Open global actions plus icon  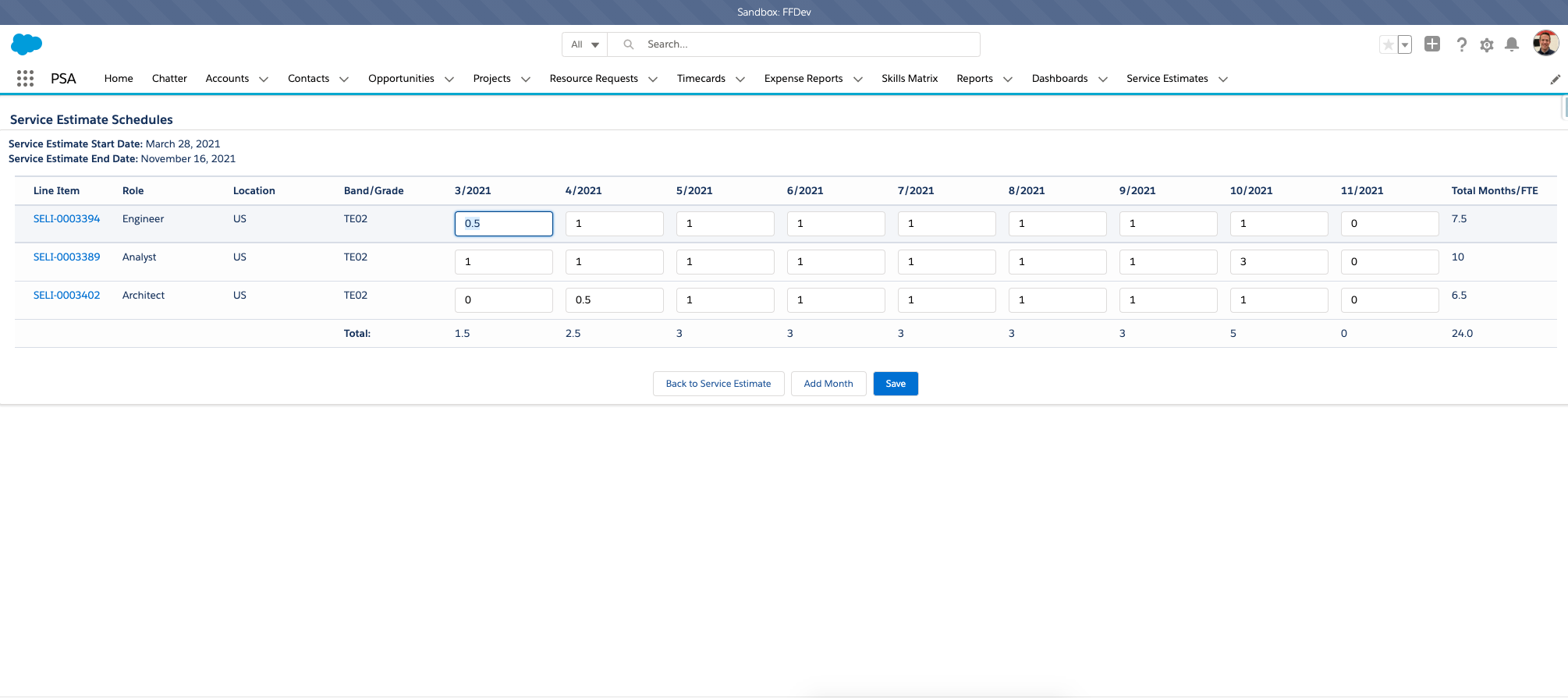coord(1432,44)
